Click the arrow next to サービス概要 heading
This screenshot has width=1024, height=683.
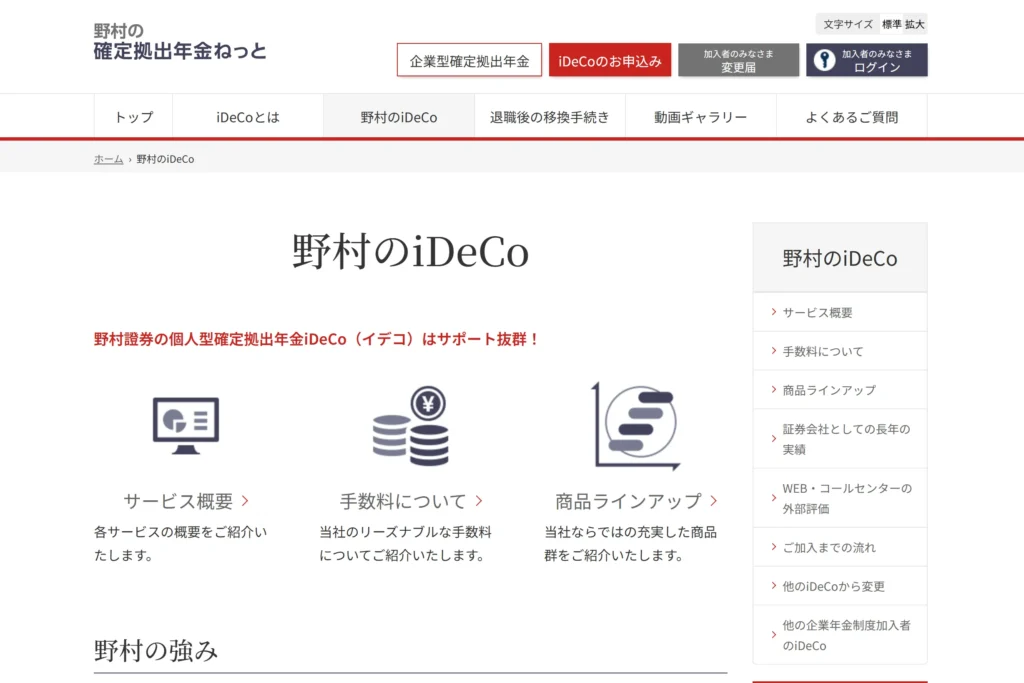coord(245,501)
